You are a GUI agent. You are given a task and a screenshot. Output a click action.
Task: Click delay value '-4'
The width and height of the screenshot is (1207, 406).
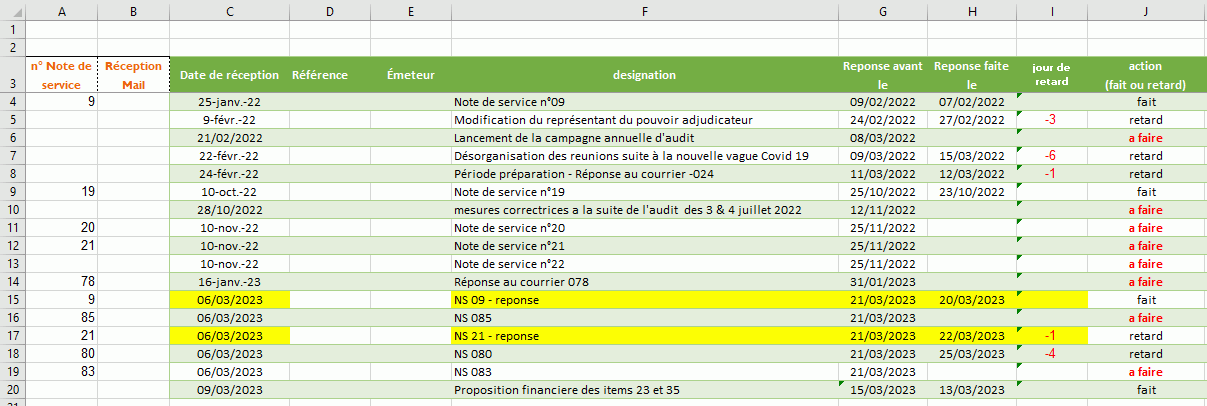click(x=1051, y=353)
